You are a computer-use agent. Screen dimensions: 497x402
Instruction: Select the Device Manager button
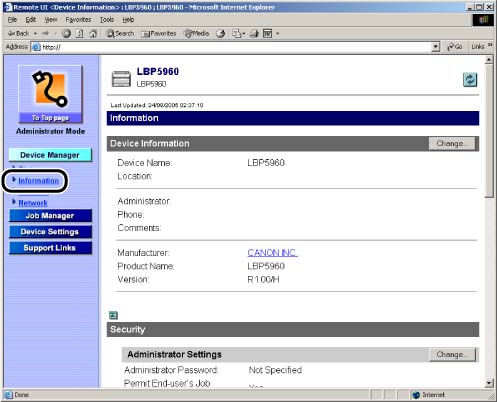coord(50,155)
